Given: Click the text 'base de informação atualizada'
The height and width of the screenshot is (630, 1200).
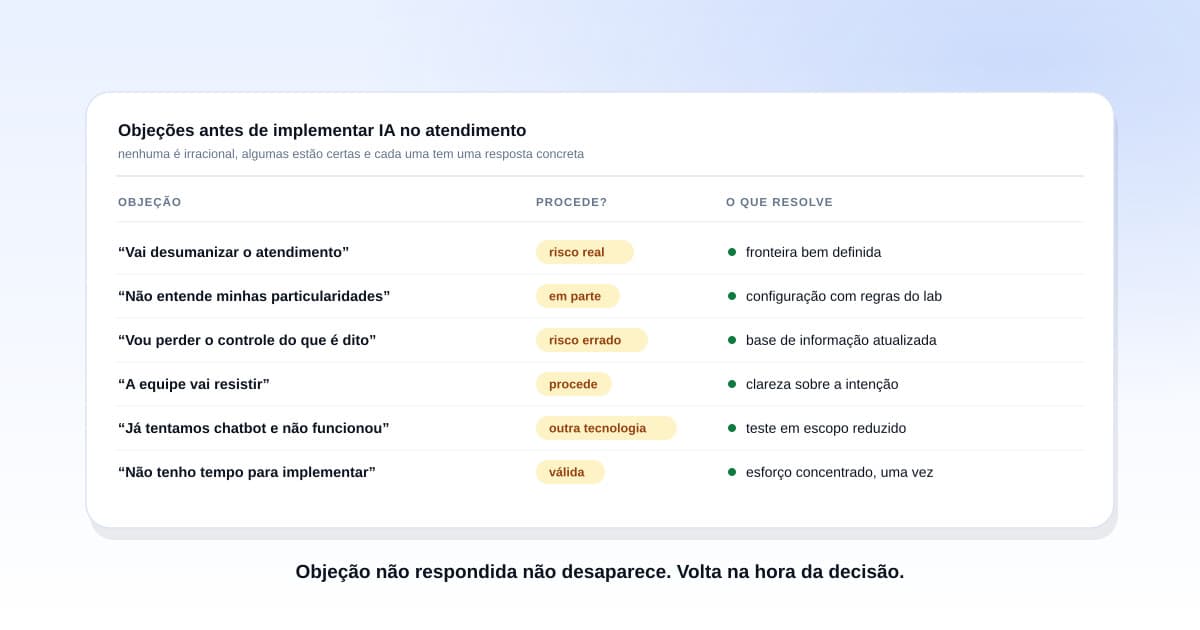Looking at the screenshot, I should tap(841, 340).
